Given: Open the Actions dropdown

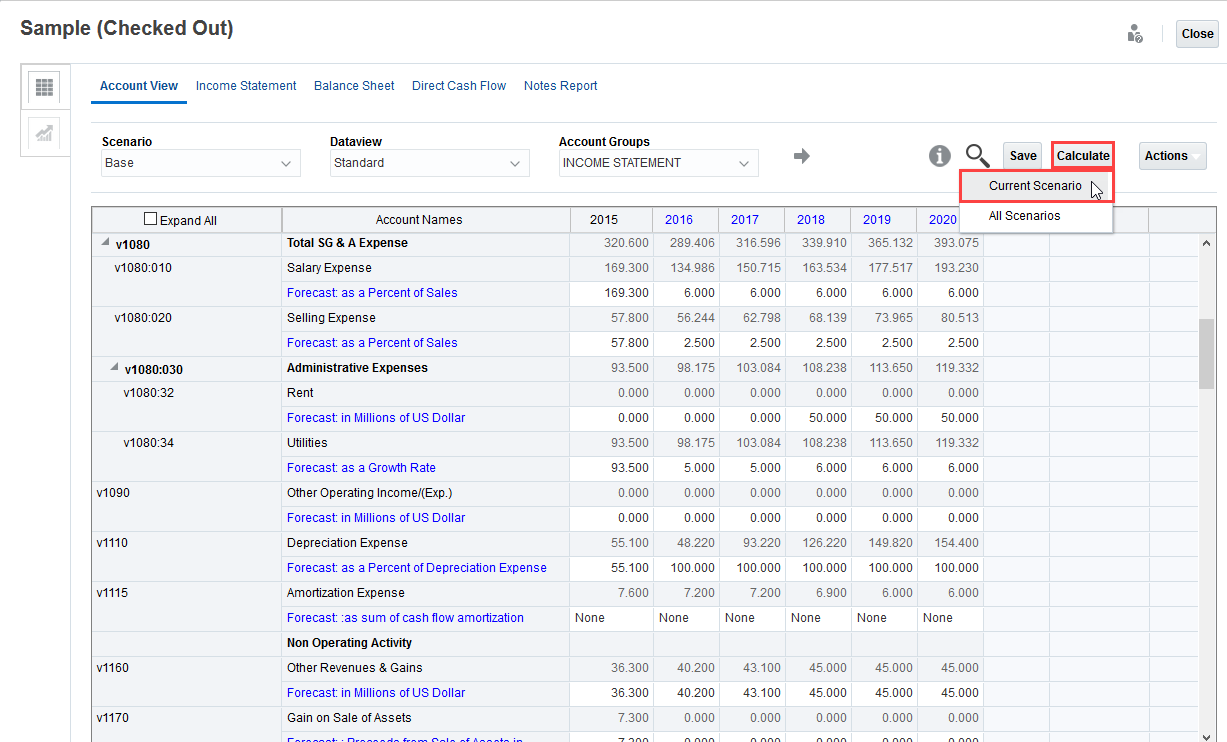Looking at the screenshot, I should coord(1171,156).
